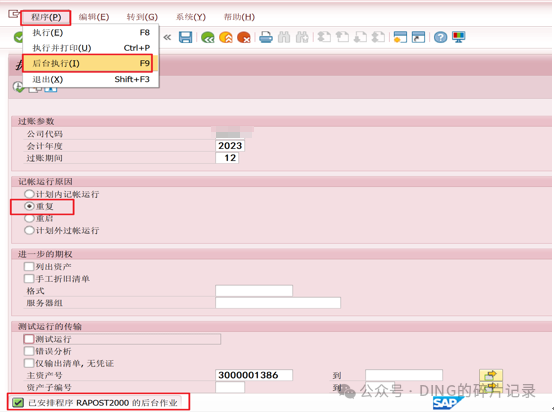Click the green check icon in status bar

coord(18,402)
